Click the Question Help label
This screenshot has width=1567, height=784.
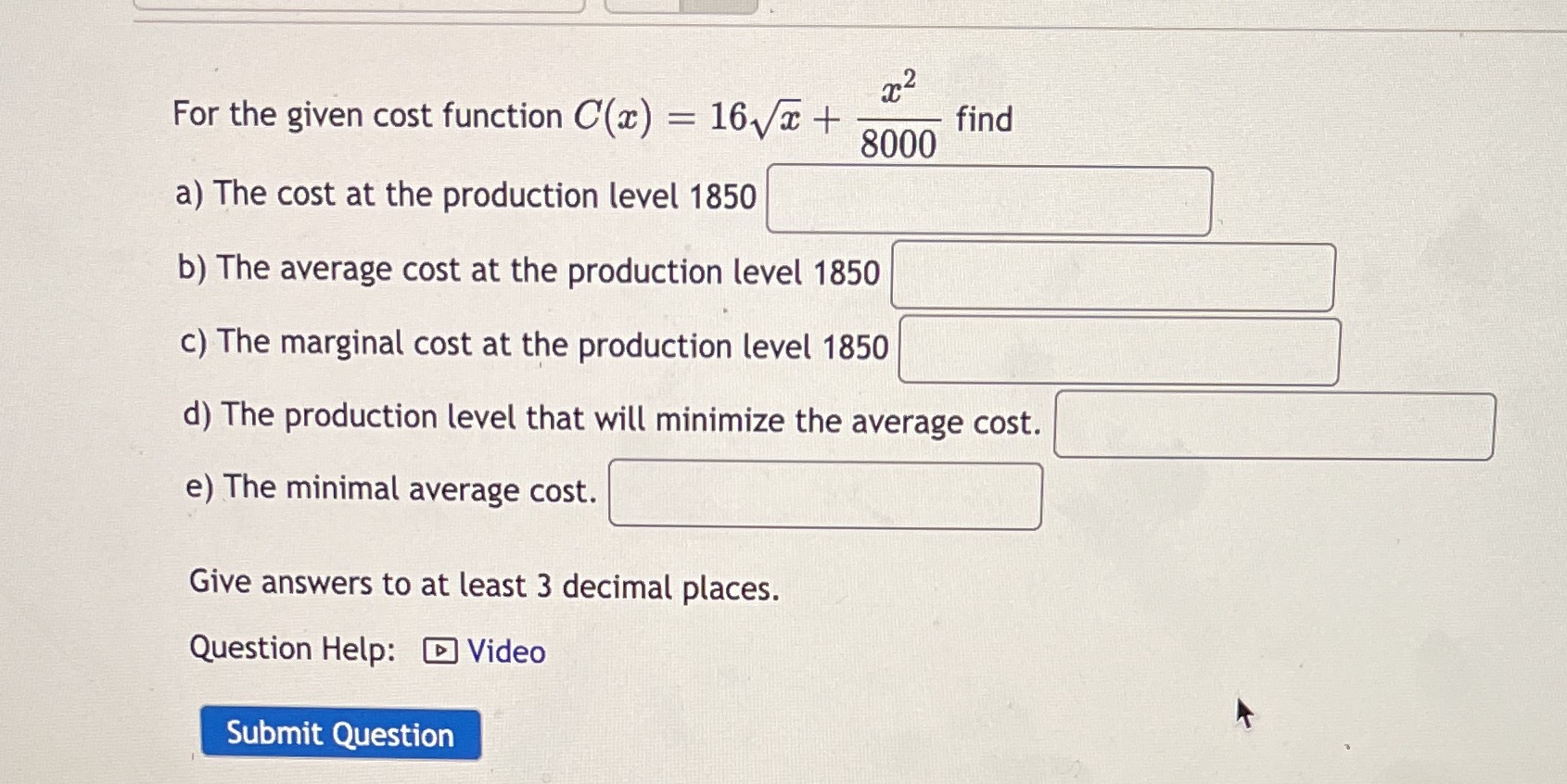pyautogui.click(x=292, y=649)
